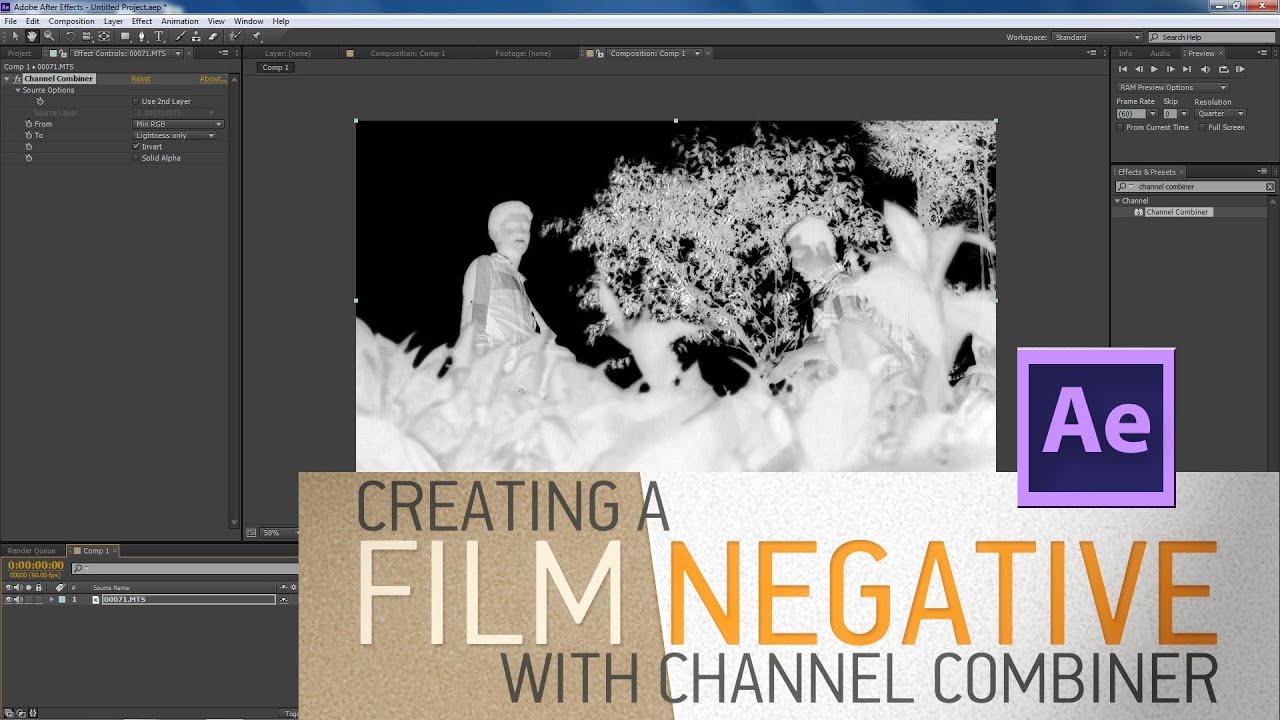Collapse the Source Options group

click(x=18, y=90)
